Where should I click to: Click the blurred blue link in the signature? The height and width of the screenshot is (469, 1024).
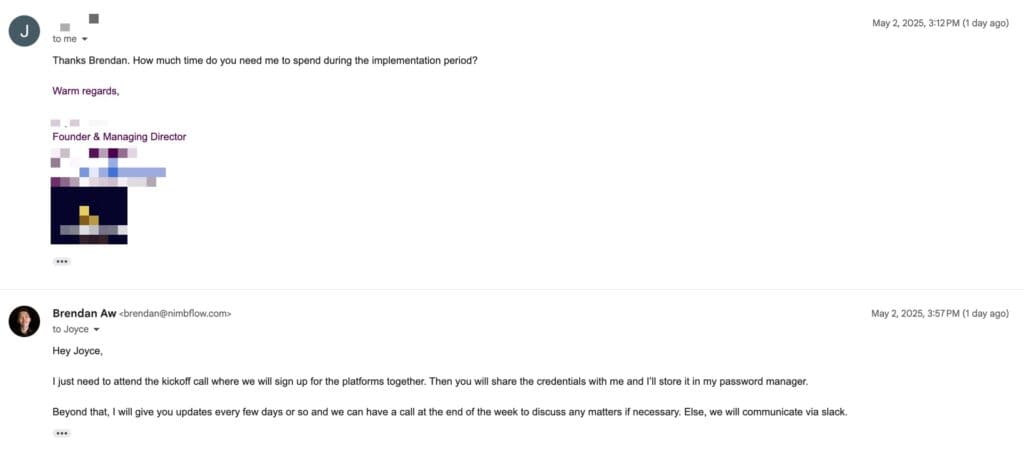click(x=125, y=172)
